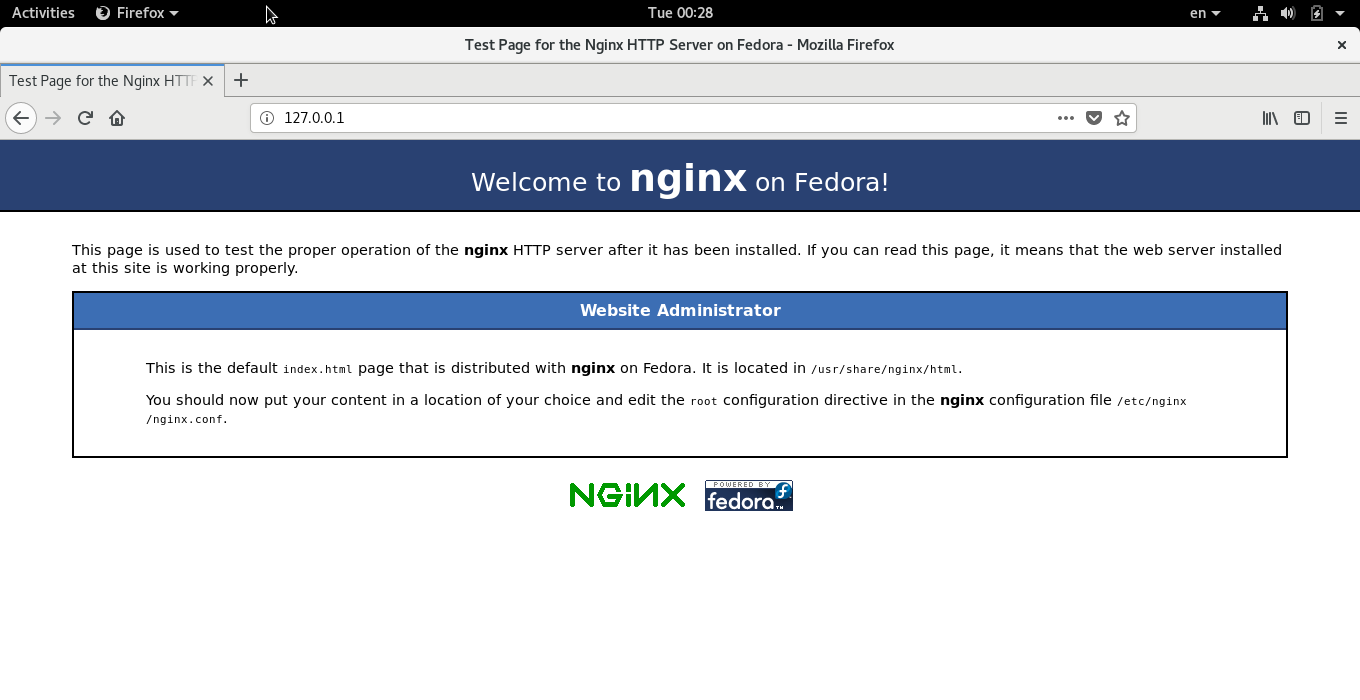
Task: Open the Firefox application menu
Action: 137,13
